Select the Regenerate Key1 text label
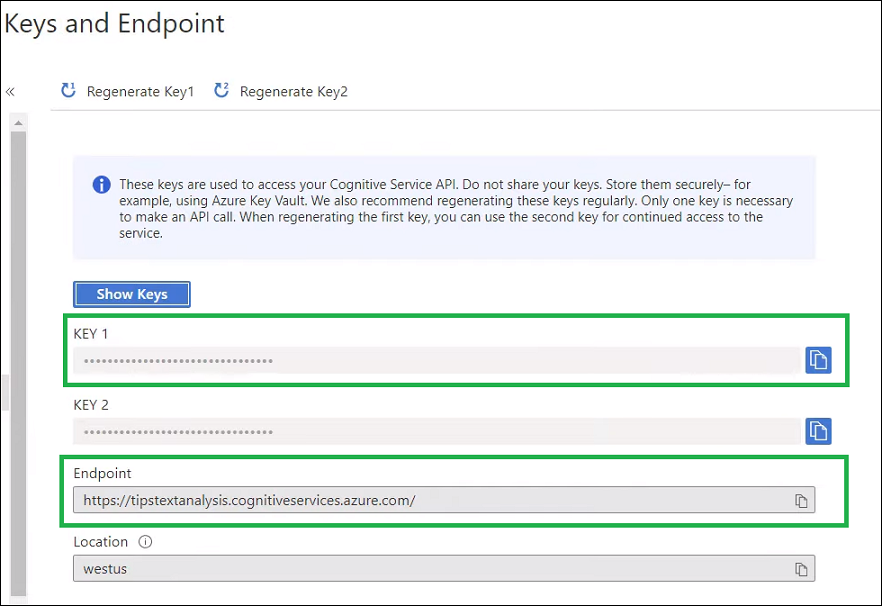This screenshot has width=882, height=606. point(140,92)
